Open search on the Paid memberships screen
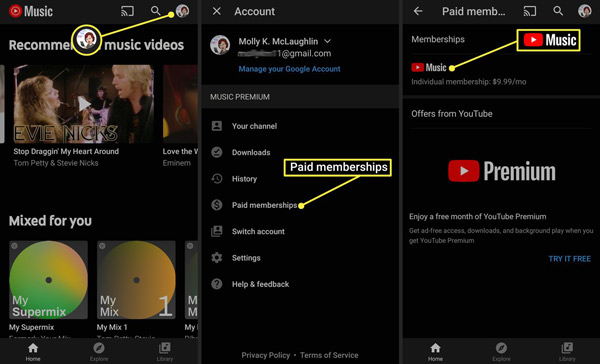Screen dimensions: 600x364 click(558, 11)
